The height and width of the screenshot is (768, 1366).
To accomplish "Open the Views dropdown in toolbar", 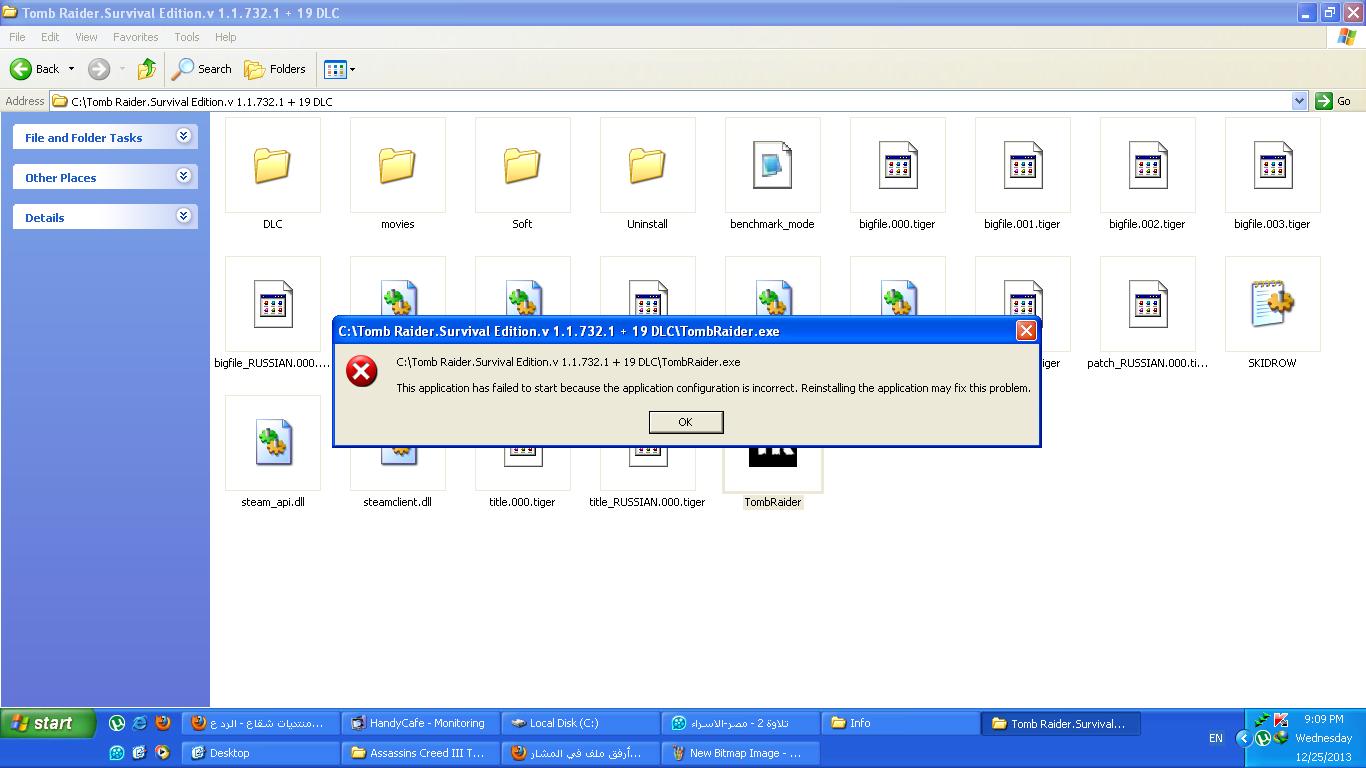I will coord(340,69).
